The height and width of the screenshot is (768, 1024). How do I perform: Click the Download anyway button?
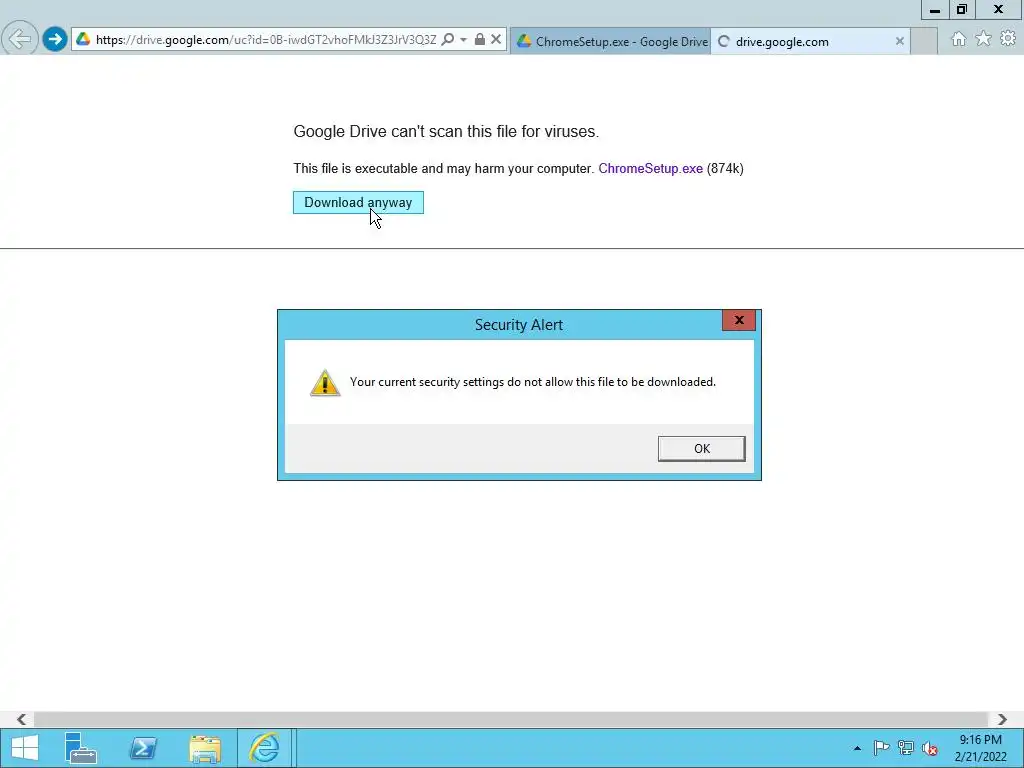click(x=358, y=202)
